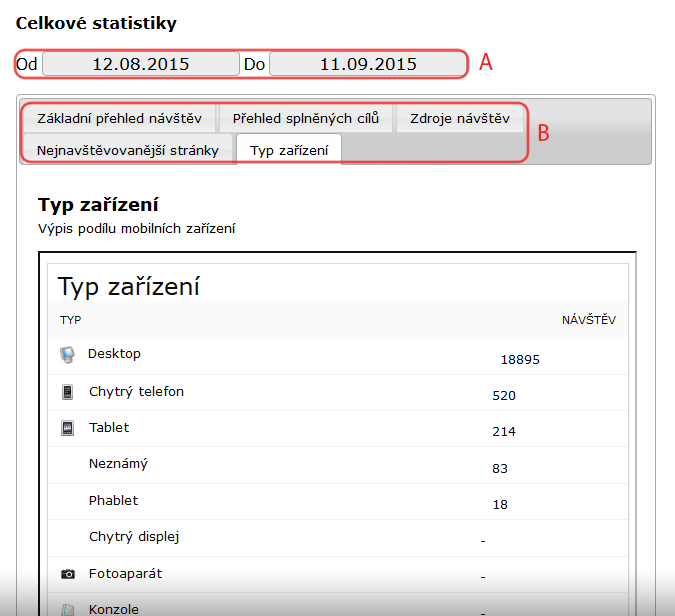Click the console icon beside Konzole
675x616 pixels.
67,608
